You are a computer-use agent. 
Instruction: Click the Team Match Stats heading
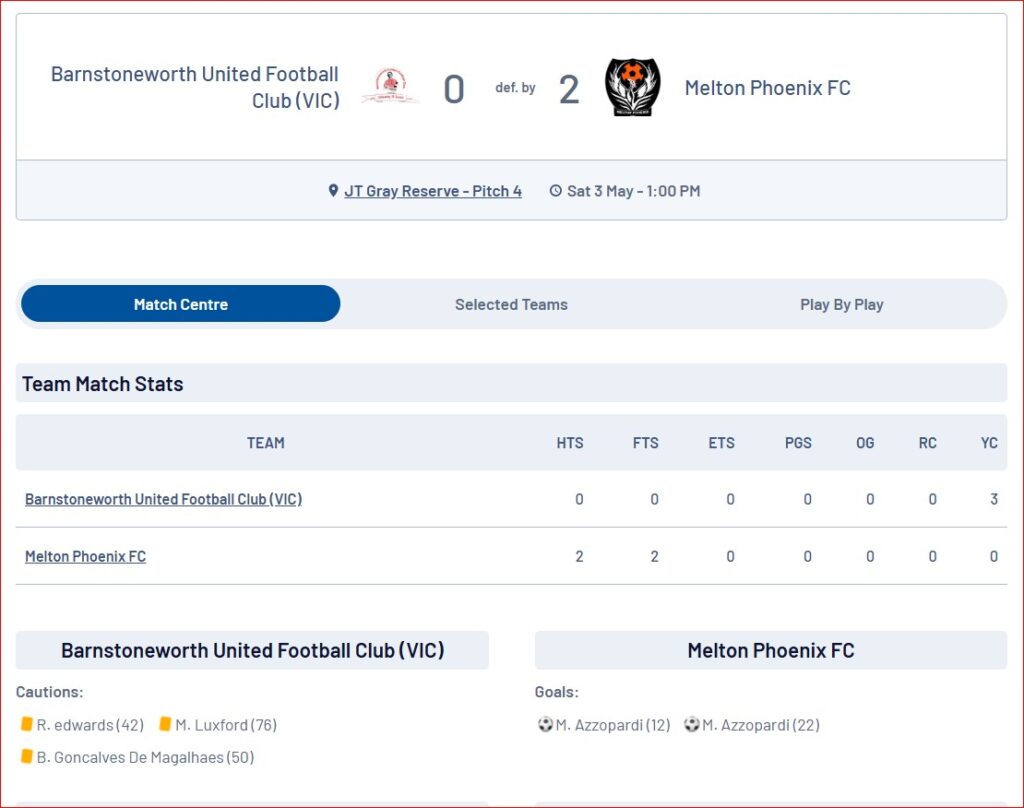tap(103, 383)
